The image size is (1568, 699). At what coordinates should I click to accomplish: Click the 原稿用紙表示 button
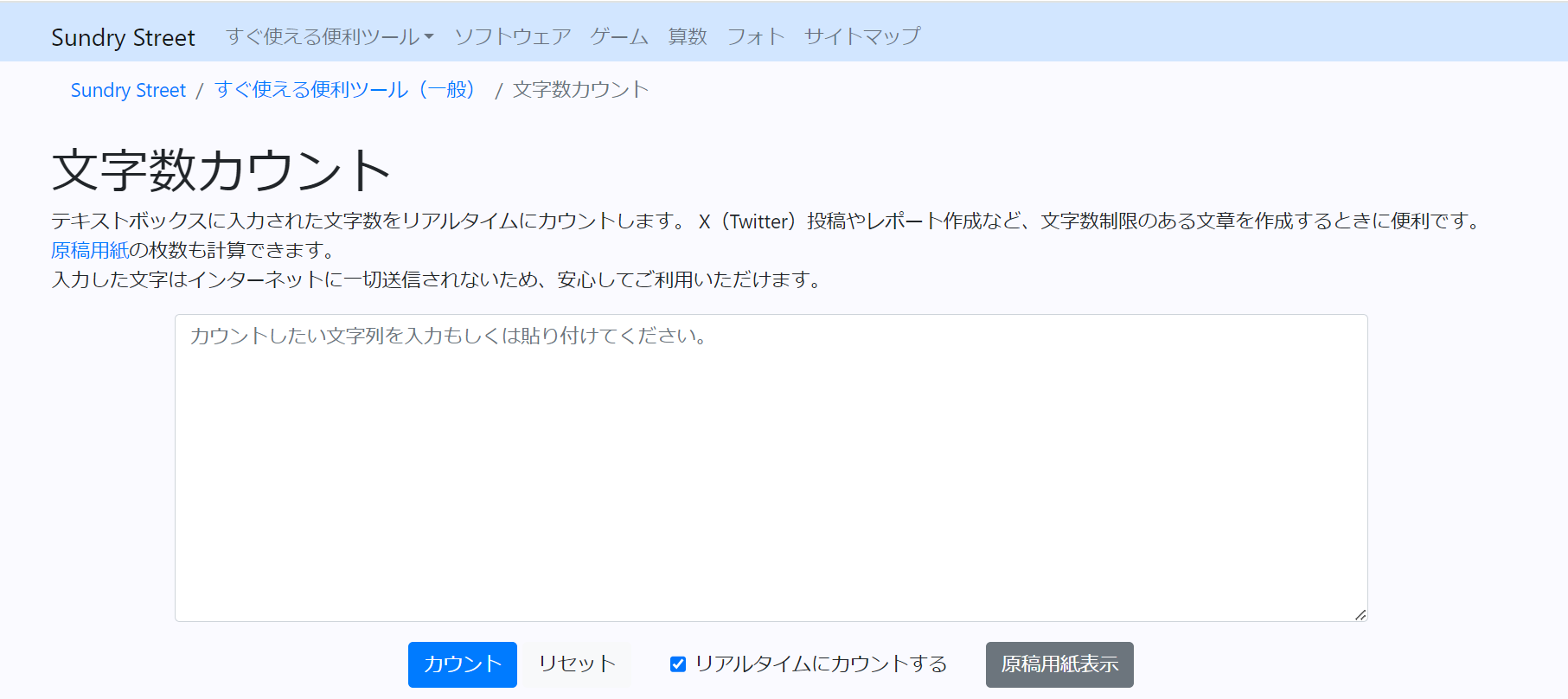(1059, 664)
